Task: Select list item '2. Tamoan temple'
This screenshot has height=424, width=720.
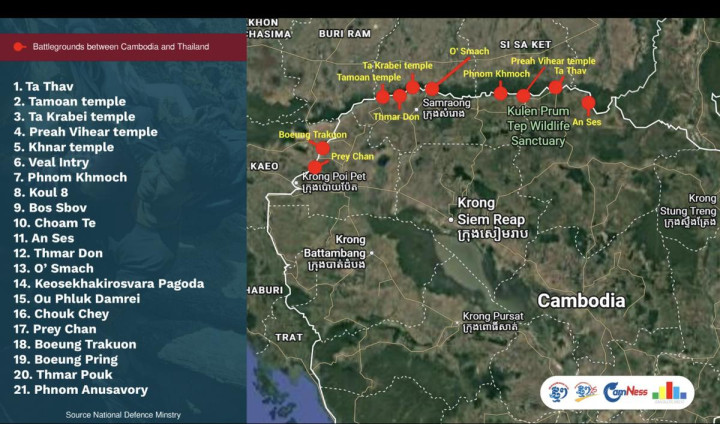Action: point(70,102)
